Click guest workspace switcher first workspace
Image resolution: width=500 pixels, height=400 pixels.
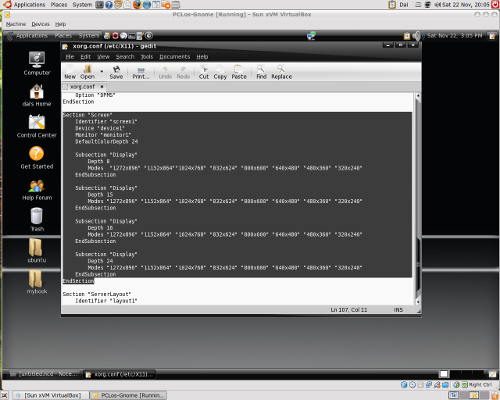point(444,374)
